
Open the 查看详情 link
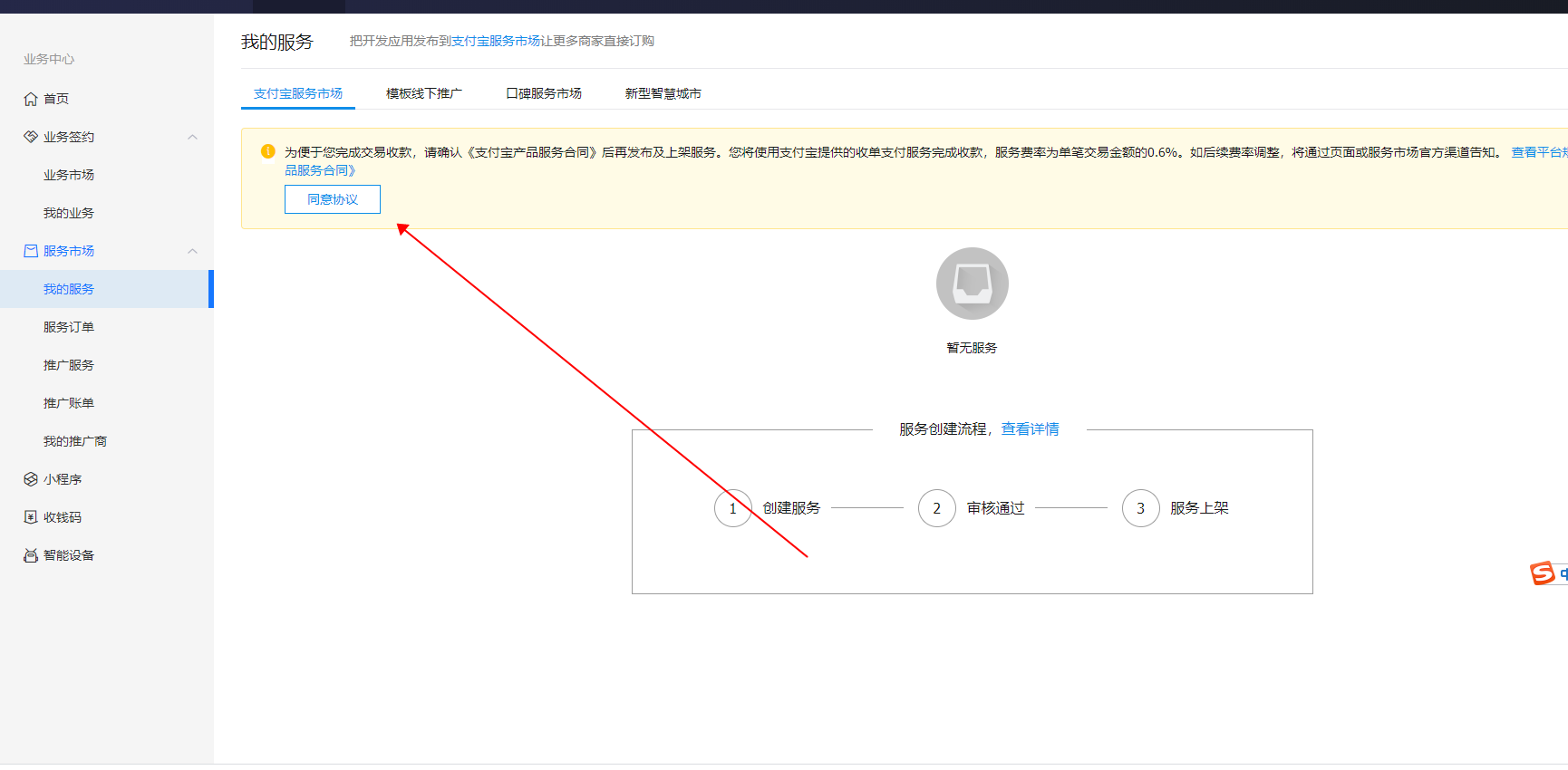click(x=1030, y=429)
